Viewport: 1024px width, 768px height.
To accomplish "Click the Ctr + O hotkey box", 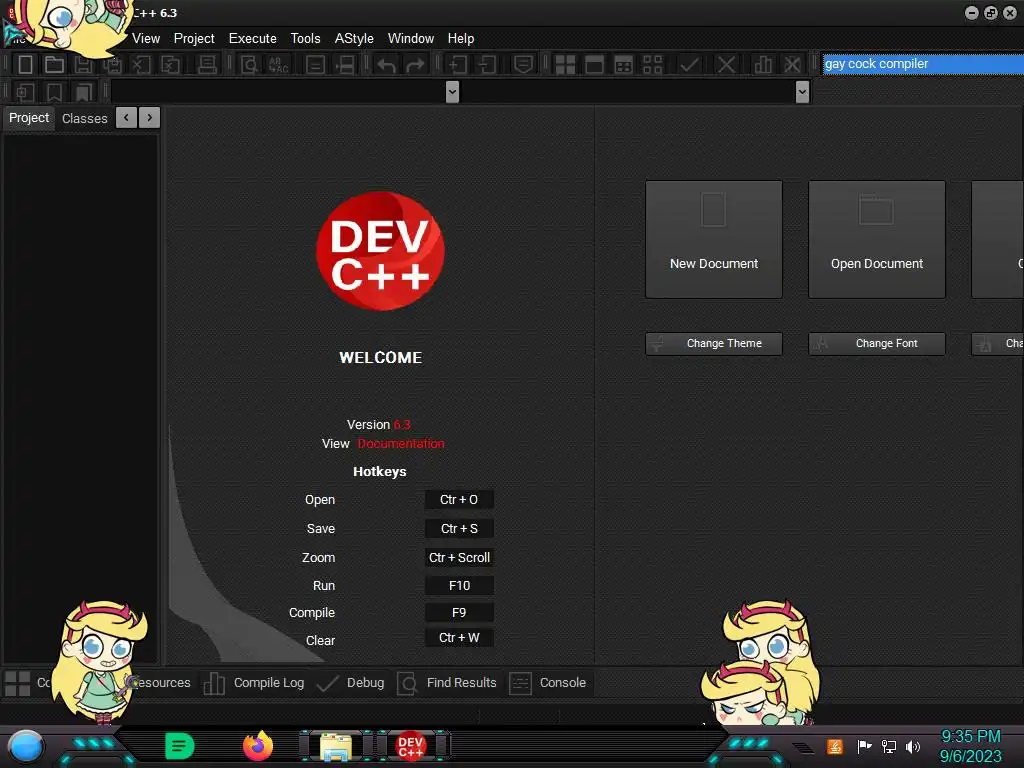I will tap(459, 500).
